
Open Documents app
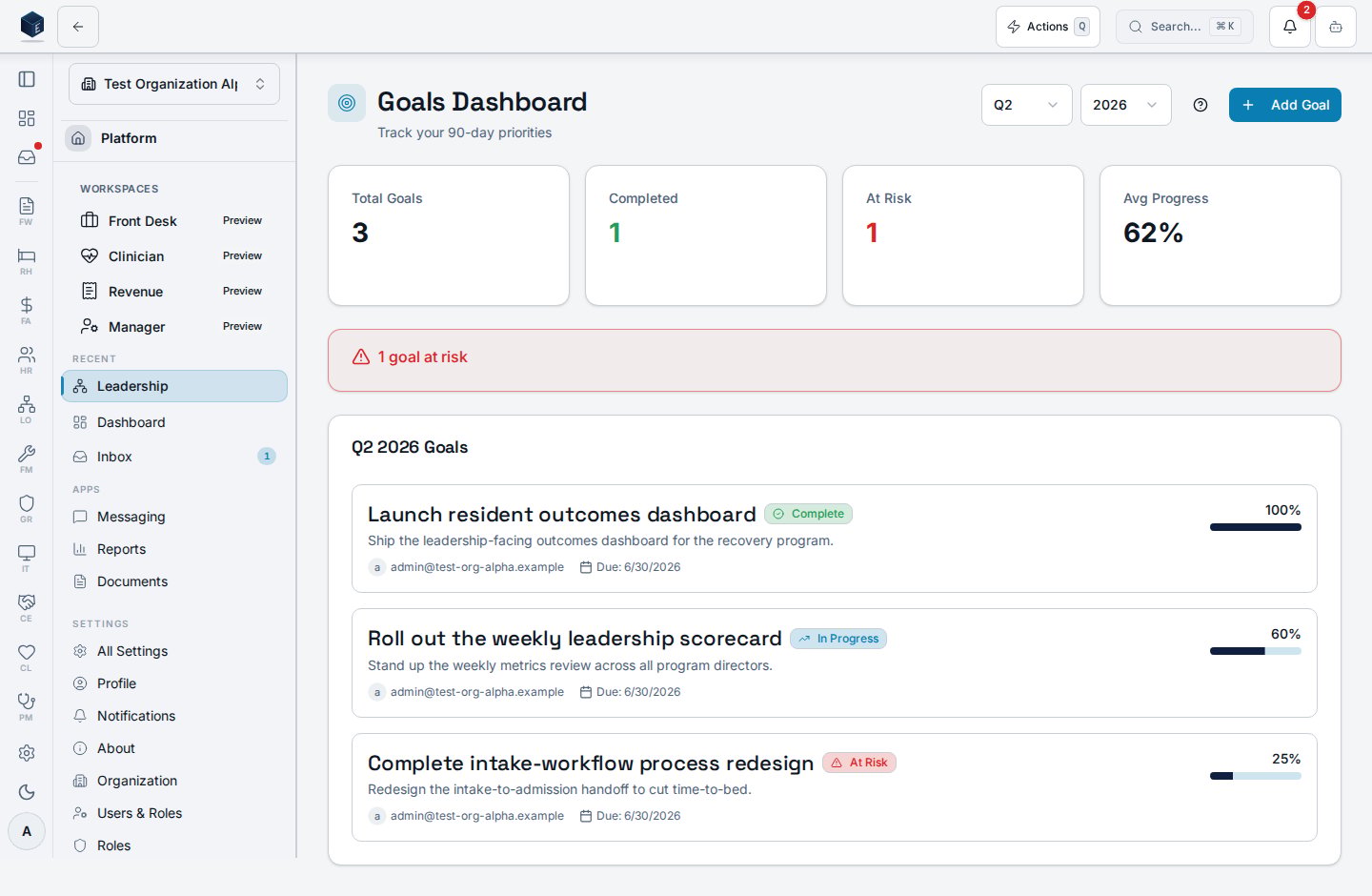click(174, 581)
